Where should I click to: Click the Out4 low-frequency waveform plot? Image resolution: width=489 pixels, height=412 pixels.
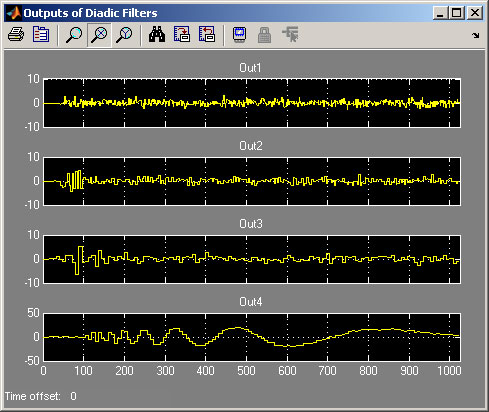[252, 337]
